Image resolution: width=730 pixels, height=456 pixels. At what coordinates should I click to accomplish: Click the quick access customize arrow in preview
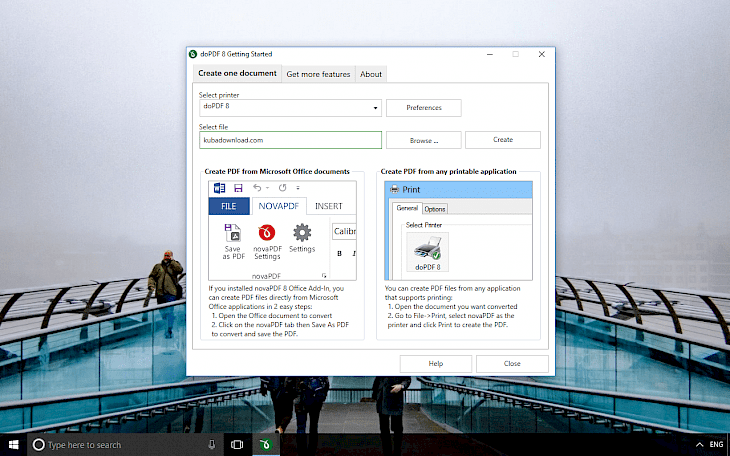click(x=298, y=188)
